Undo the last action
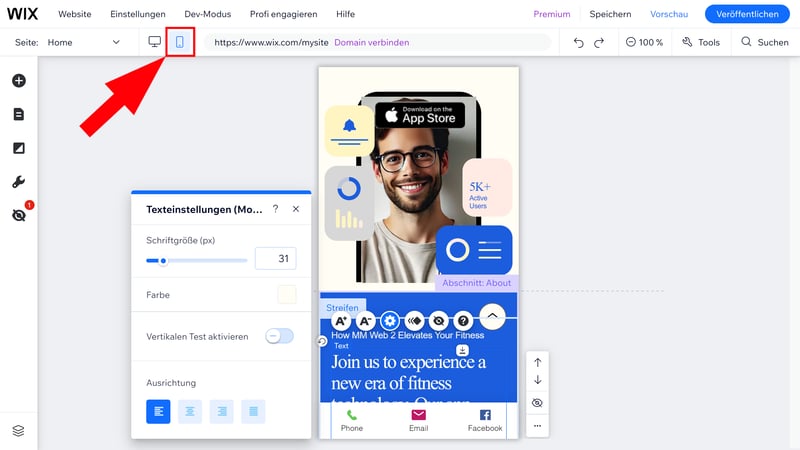800x450 pixels. 578,42
